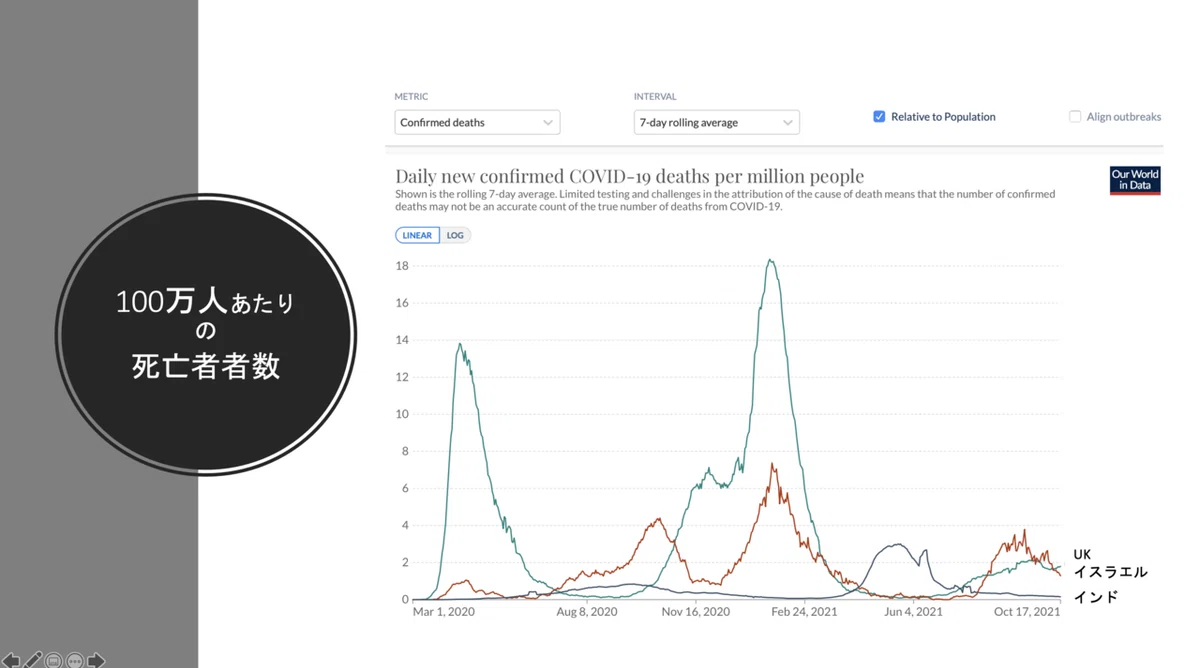The image size is (1200, 668).
Task: Open the see all slides button
Action: [54, 661]
